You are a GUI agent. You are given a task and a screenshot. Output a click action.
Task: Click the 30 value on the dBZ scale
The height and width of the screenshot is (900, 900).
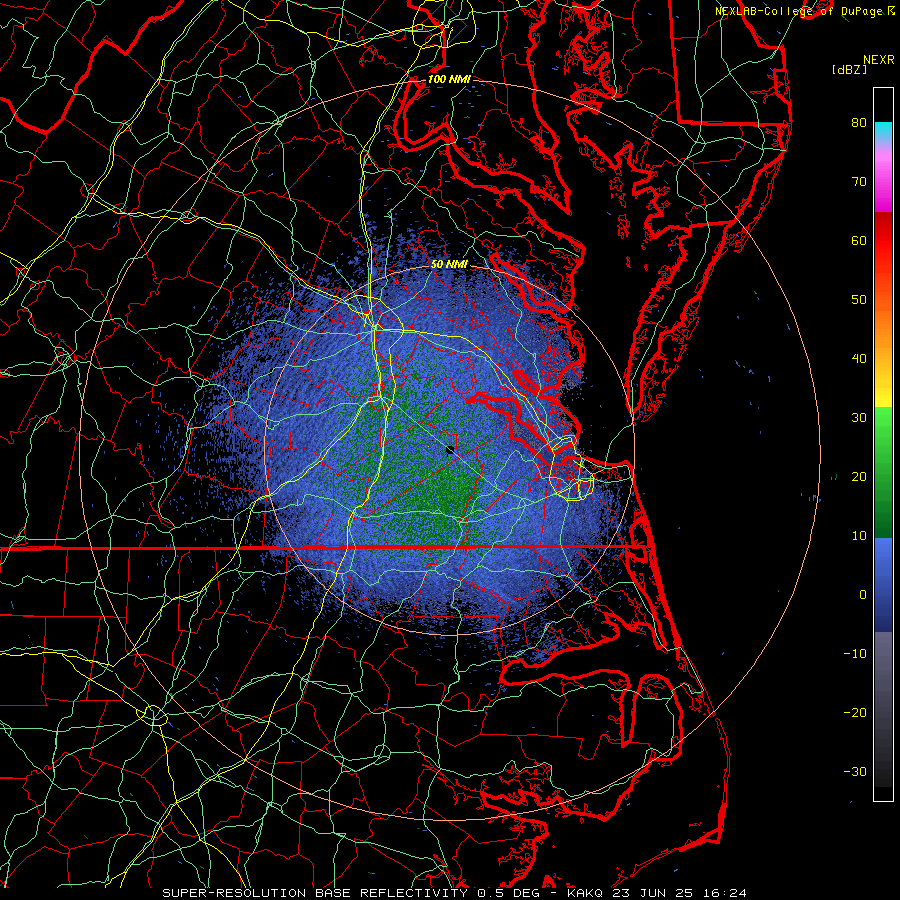pos(859,418)
